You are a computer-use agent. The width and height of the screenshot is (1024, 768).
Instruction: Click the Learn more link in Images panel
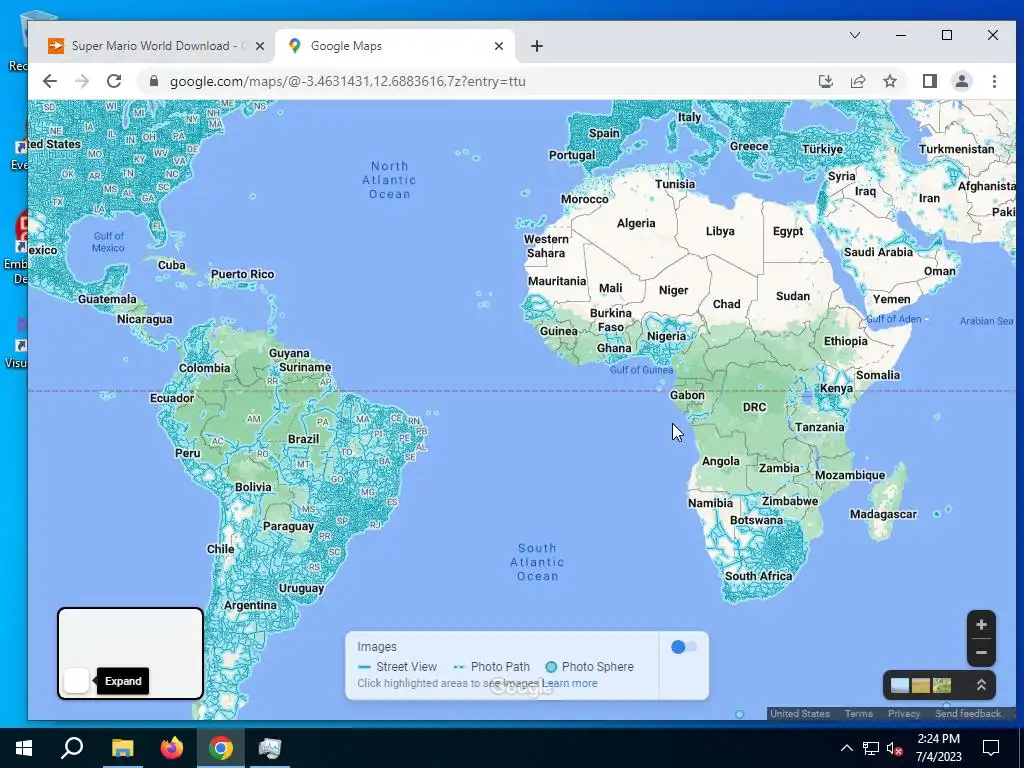(569, 683)
